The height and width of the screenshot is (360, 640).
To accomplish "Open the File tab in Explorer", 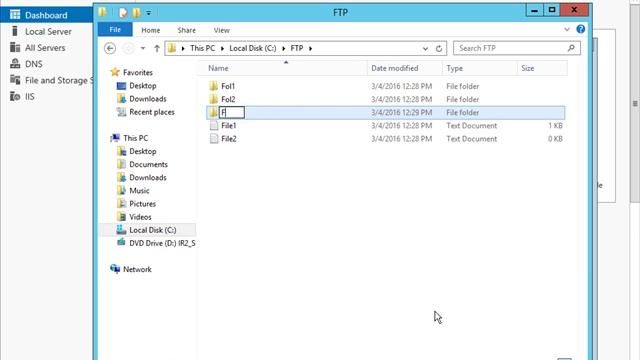I will click(115, 30).
